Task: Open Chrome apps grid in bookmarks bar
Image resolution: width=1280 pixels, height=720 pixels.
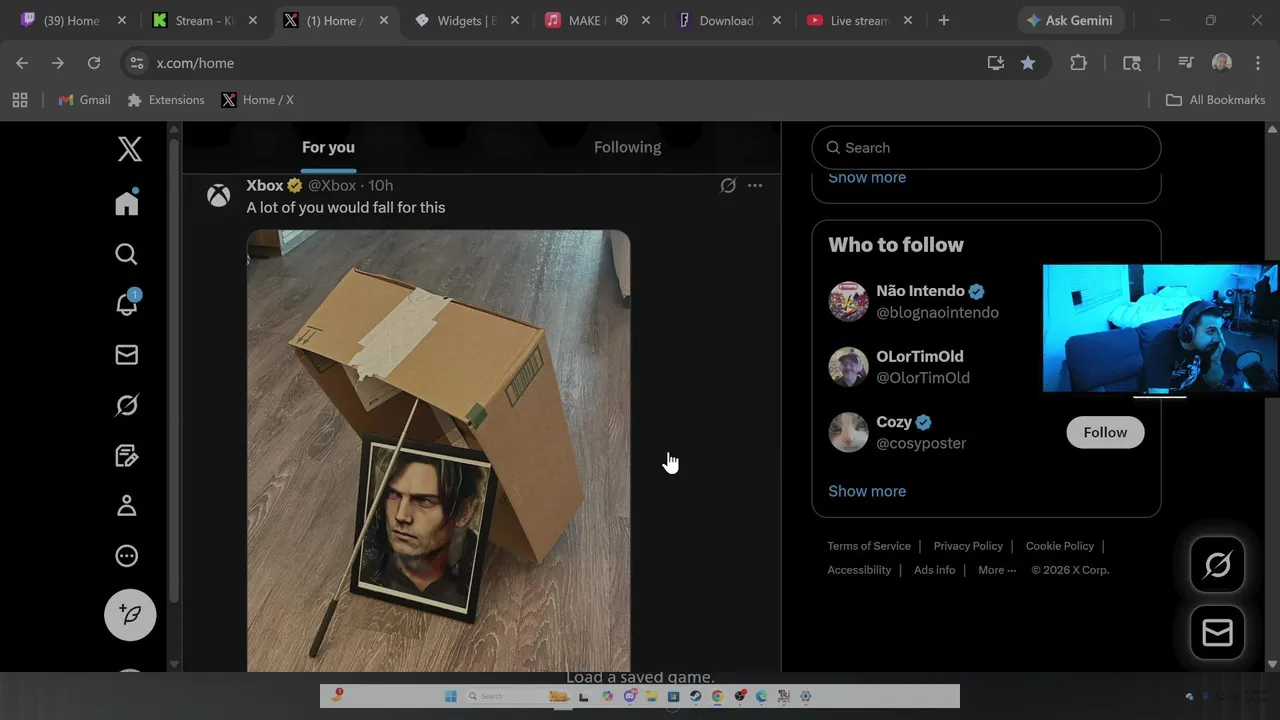Action: (x=20, y=100)
